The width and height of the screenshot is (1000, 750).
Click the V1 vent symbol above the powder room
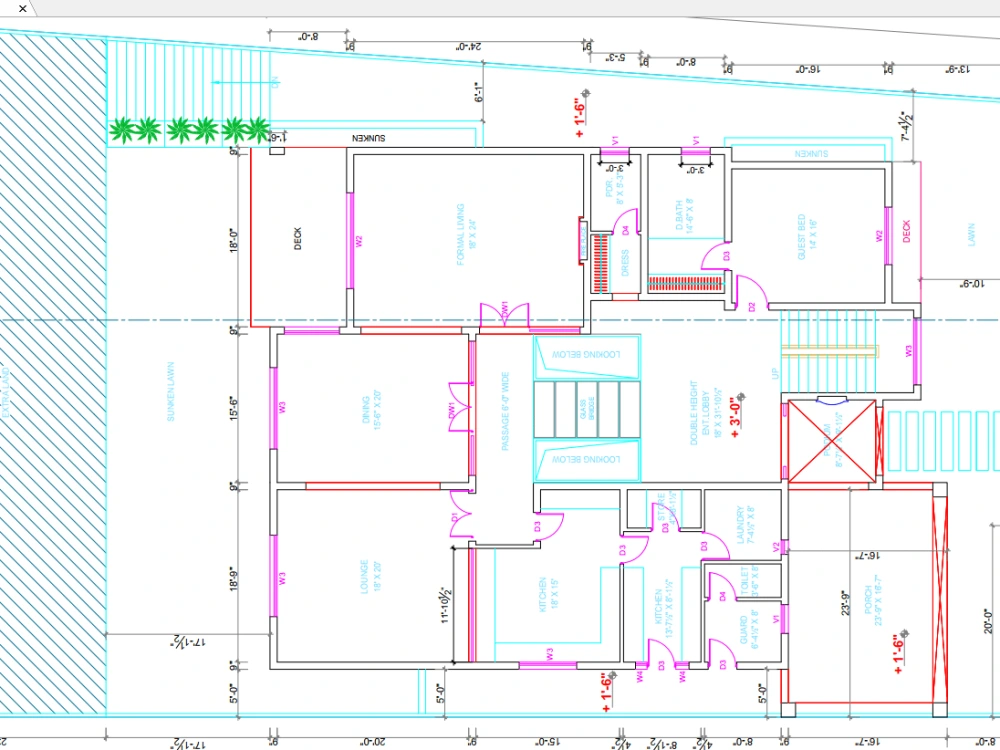613,147
